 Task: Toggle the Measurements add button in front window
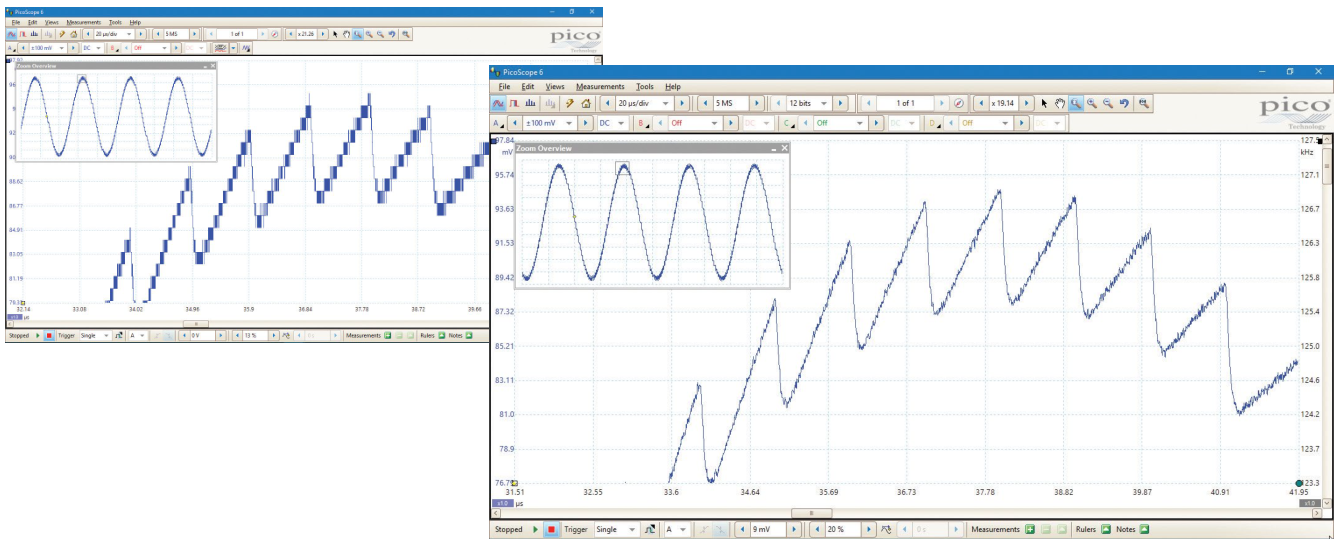[1028, 529]
